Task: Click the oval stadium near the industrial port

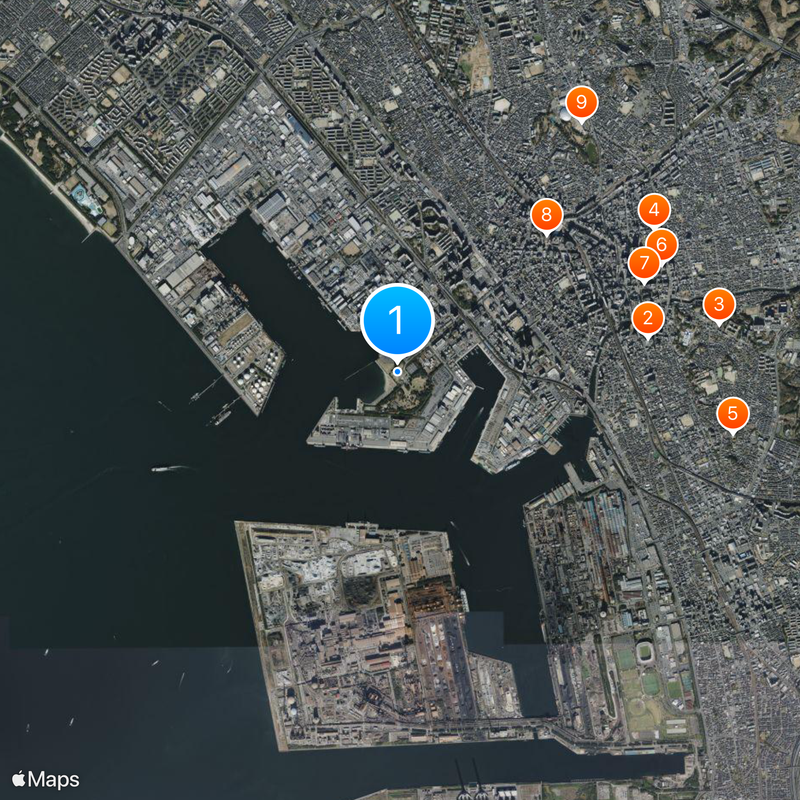Action: click(x=647, y=651)
